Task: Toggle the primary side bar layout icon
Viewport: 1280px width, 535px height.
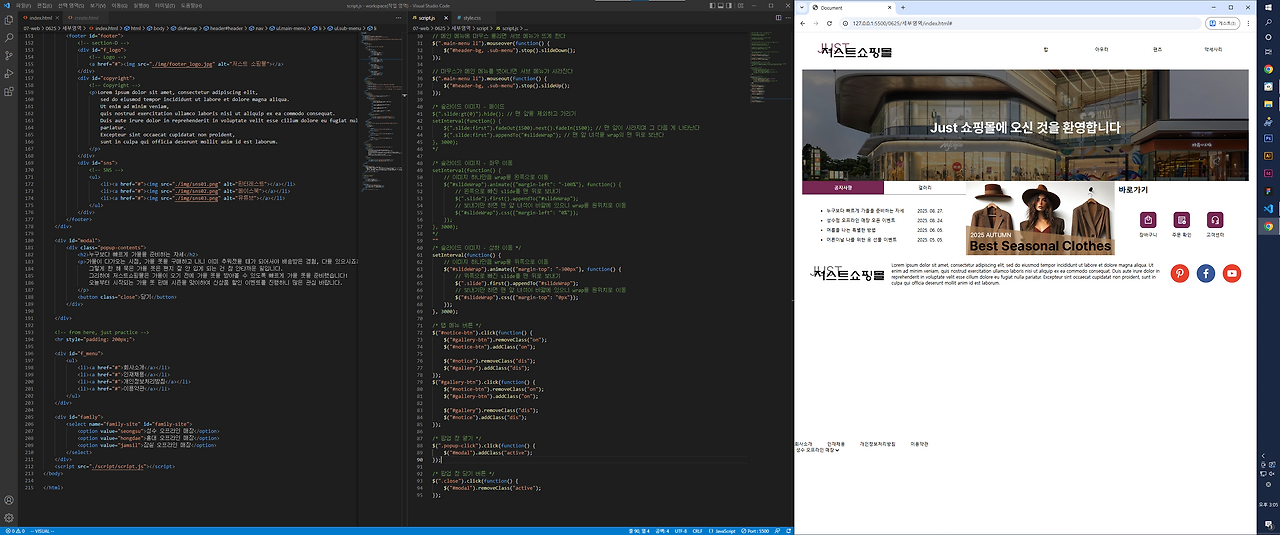Action: click(712, 5)
